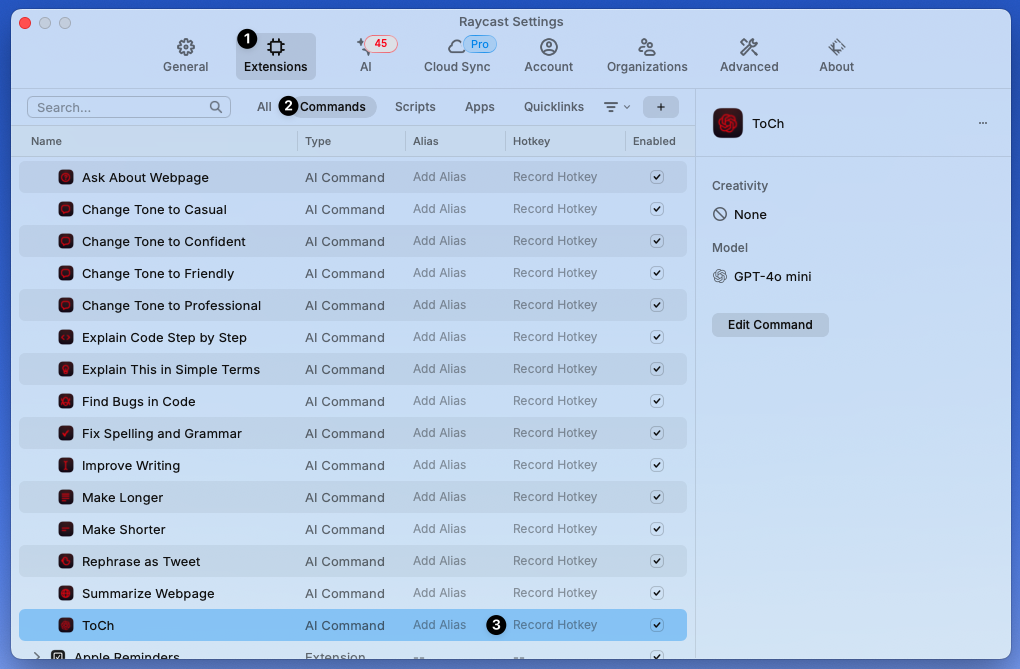Click the Fix Spelling and Grammar icon
This screenshot has width=1020, height=669.
[x=66, y=433]
